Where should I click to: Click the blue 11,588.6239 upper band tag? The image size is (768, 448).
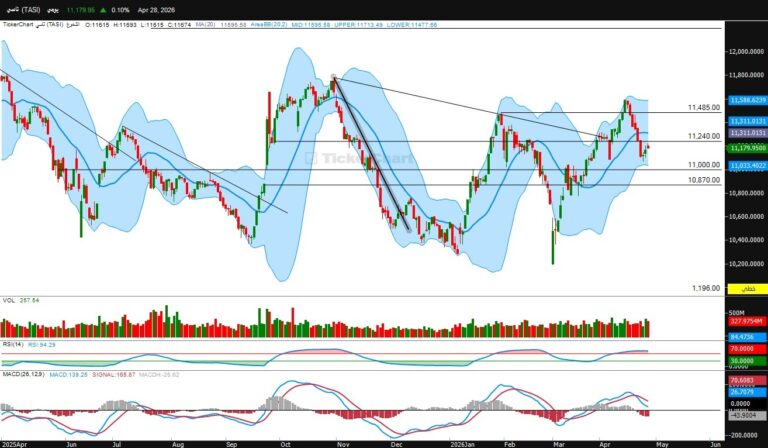747,100
